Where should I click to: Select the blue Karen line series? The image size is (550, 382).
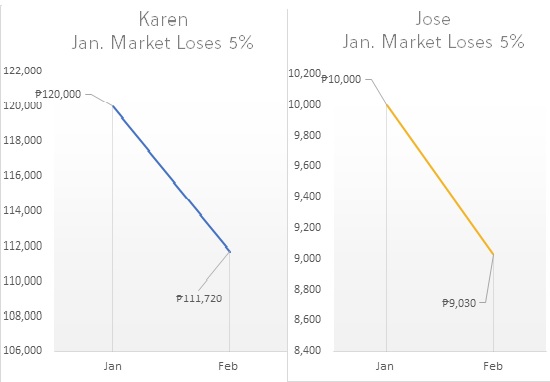(x=171, y=179)
